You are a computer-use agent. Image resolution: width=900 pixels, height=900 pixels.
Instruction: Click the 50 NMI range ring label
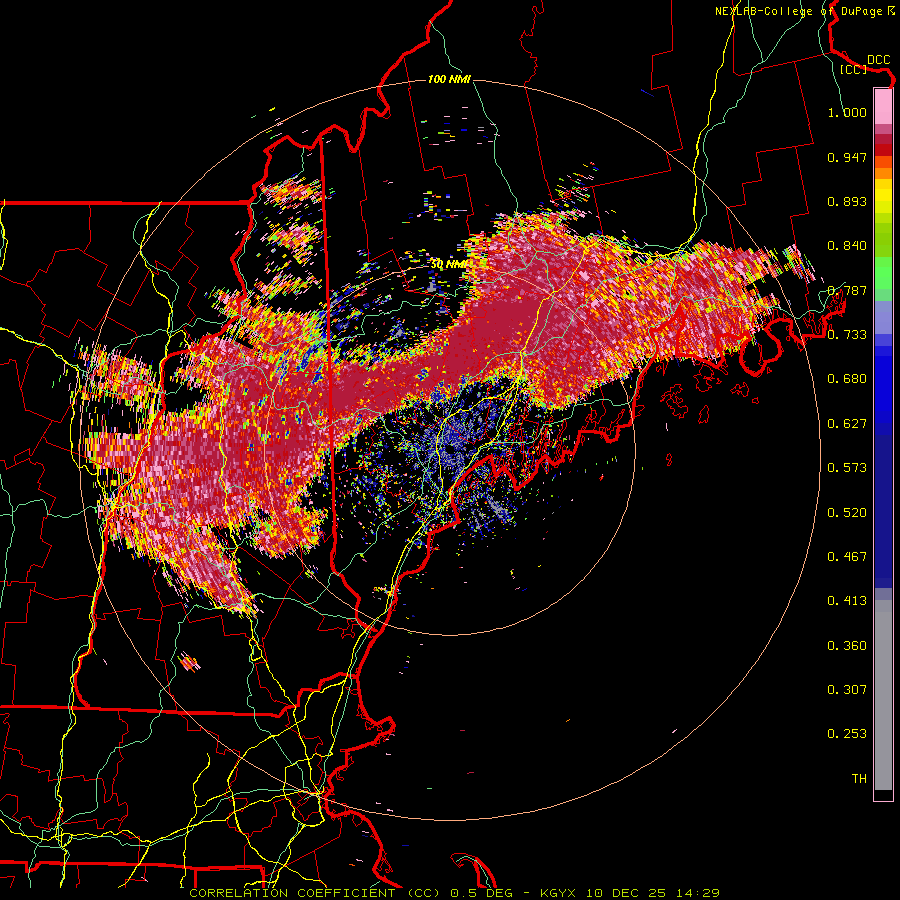449,264
